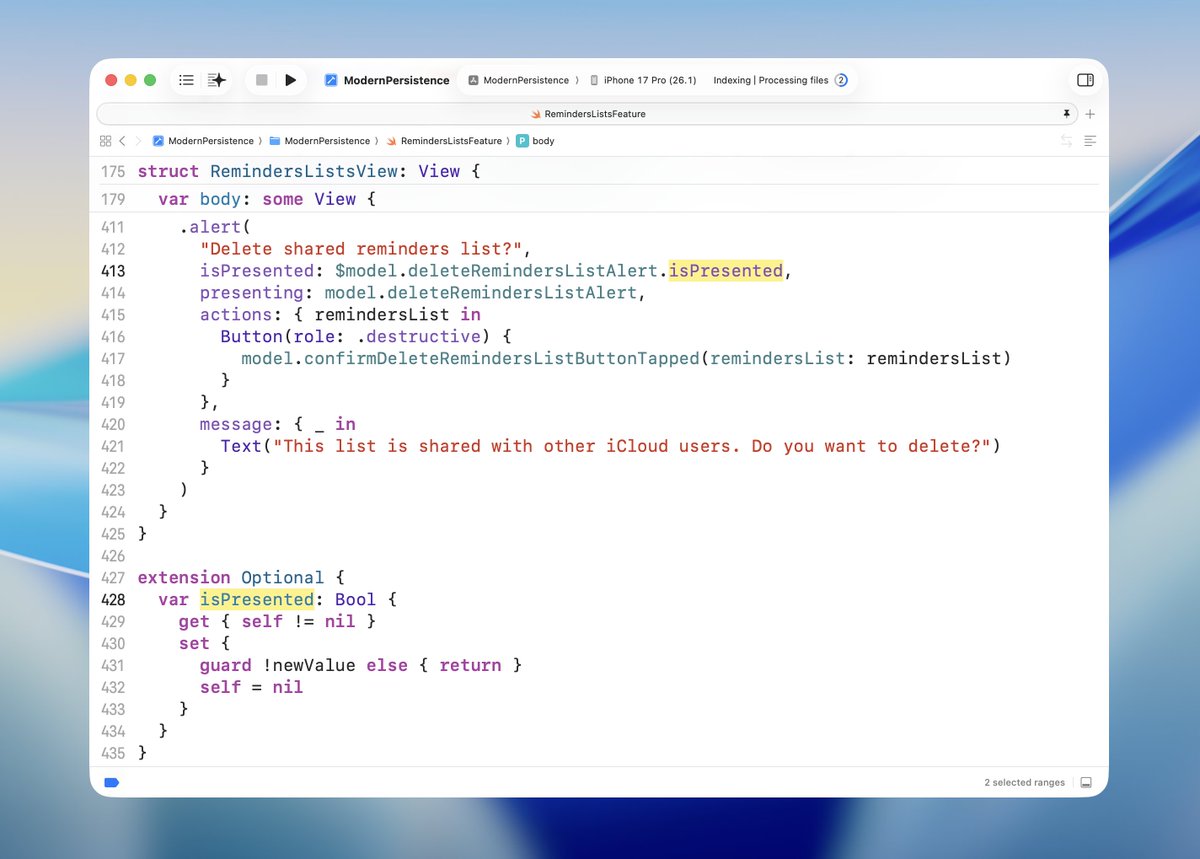Open ModernPersistence folder breadcrumb
This screenshot has height=859, width=1200.
point(319,141)
